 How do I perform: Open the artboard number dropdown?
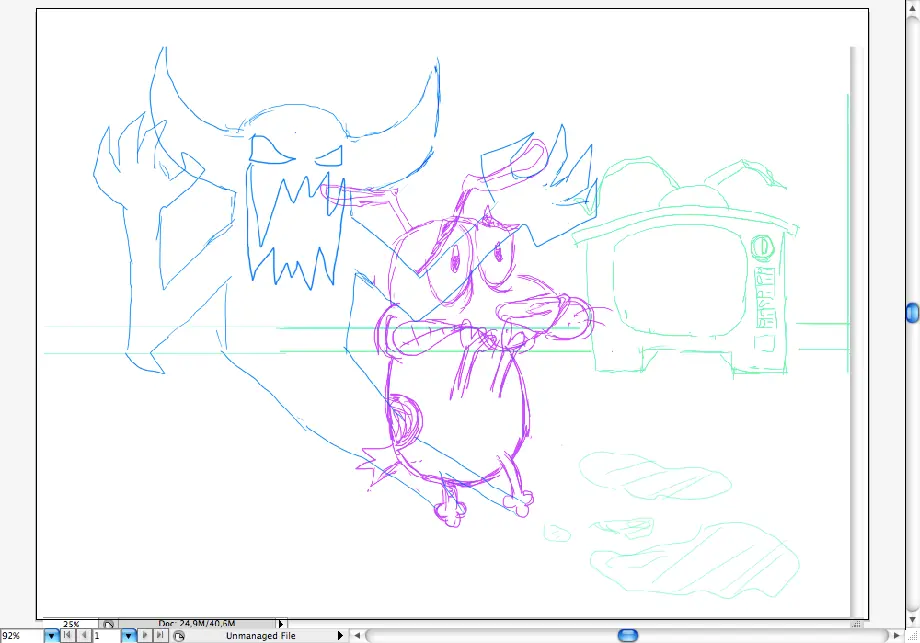[x=128, y=635]
